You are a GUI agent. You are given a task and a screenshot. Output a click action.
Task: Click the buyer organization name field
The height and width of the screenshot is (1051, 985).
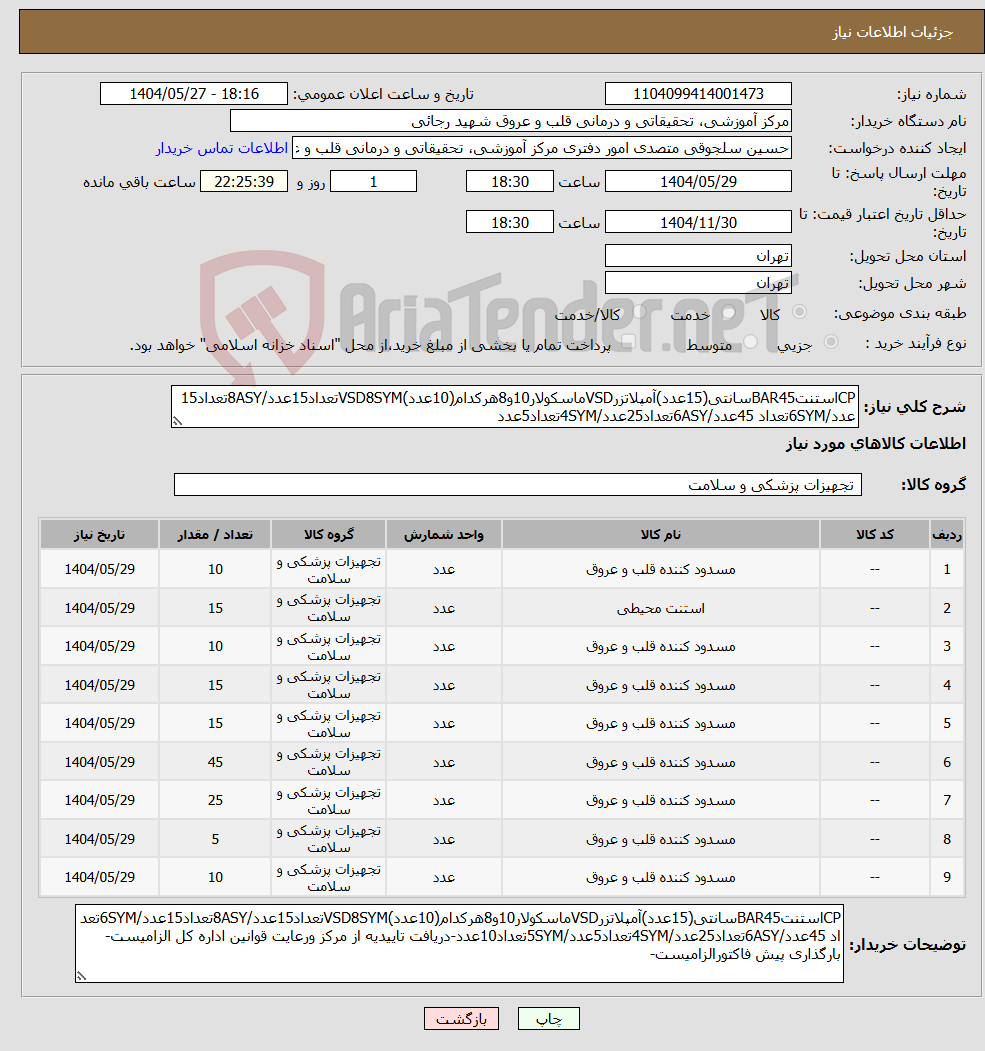click(511, 121)
